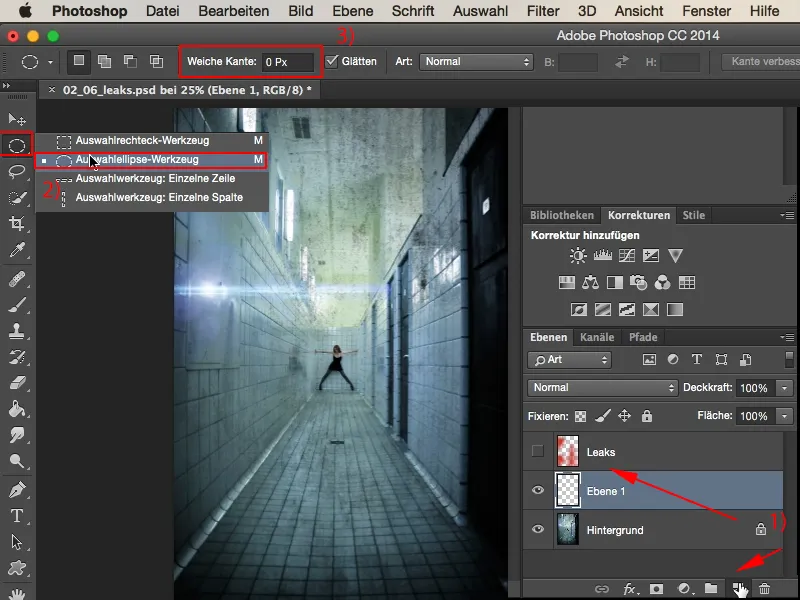This screenshot has height=600, width=800.
Task: Select the Lasso tool
Action: [x=17, y=171]
